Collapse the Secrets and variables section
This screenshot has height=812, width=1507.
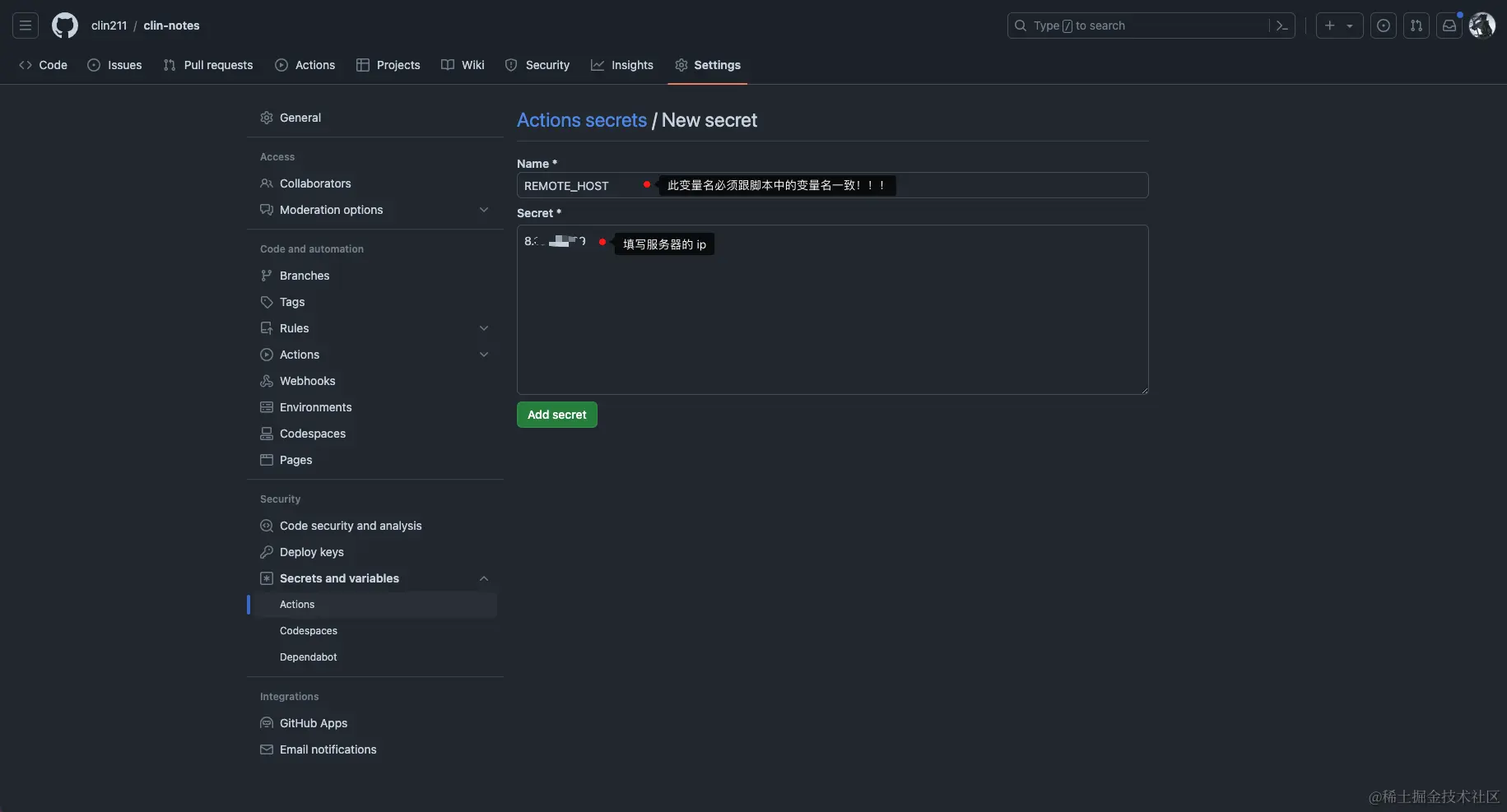pos(484,578)
